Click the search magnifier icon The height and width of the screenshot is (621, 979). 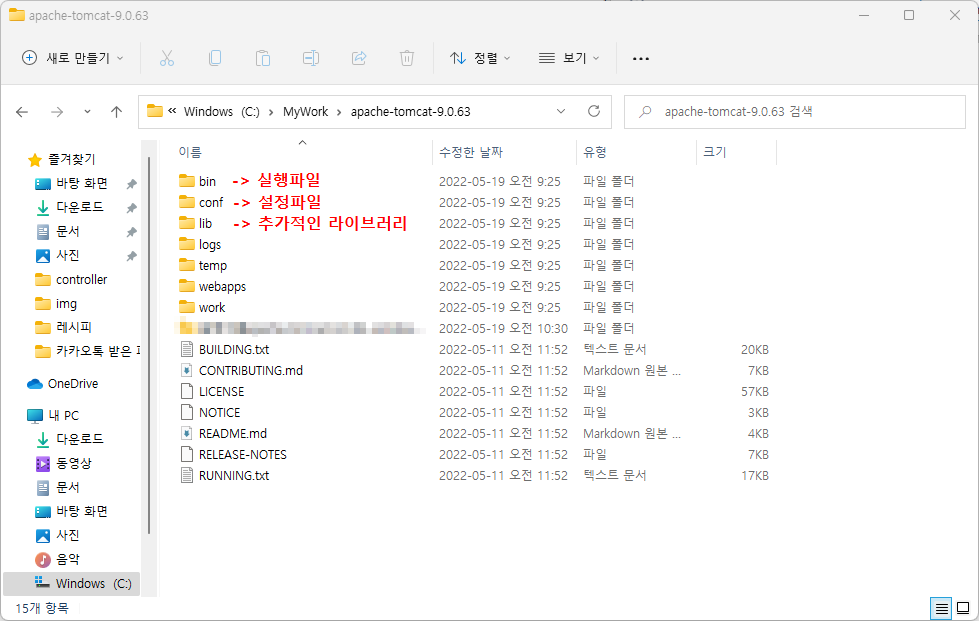[x=645, y=112]
